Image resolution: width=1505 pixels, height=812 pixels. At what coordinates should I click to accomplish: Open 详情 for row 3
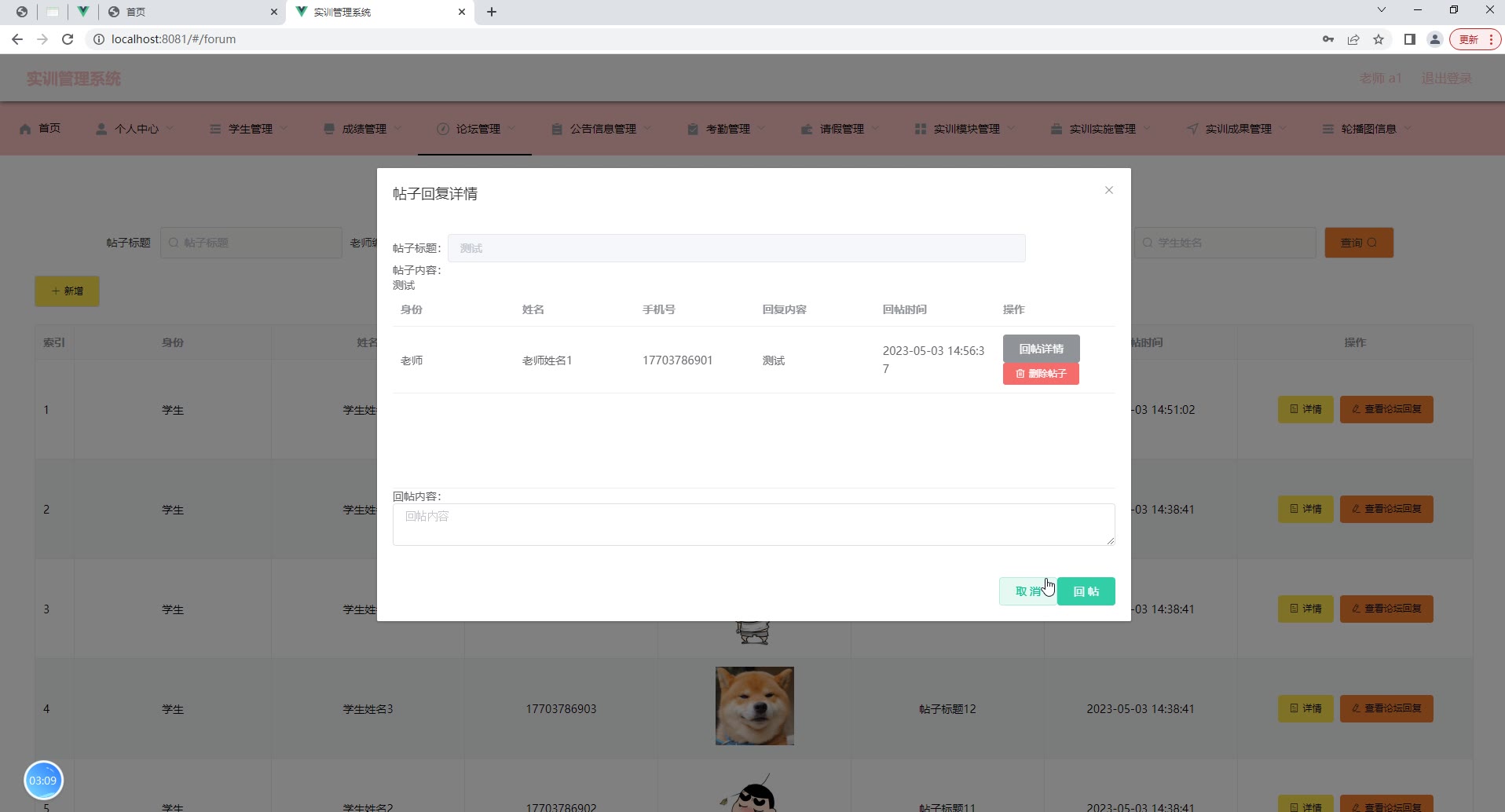(x=1305, y=609)
